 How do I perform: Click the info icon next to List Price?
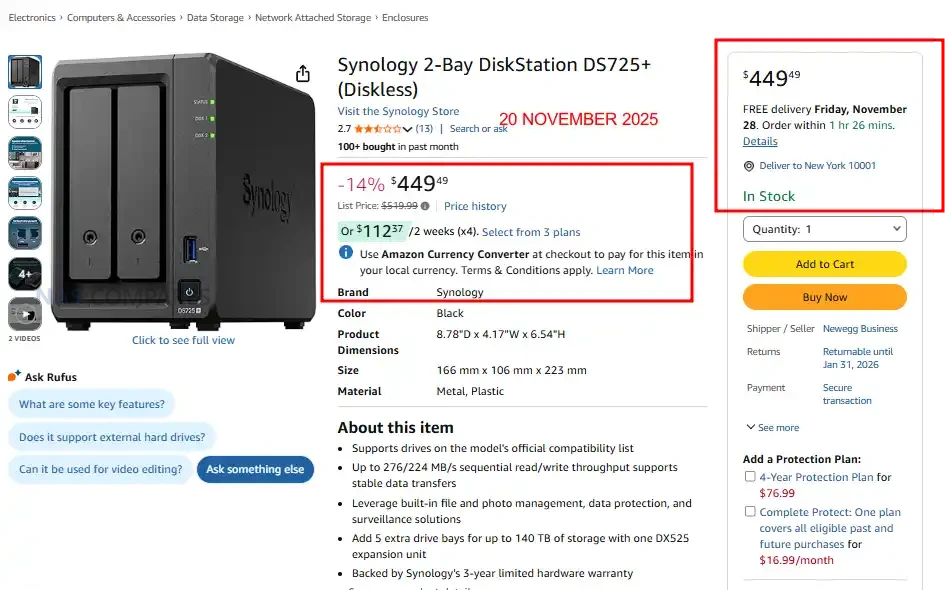tap(425, 206)
